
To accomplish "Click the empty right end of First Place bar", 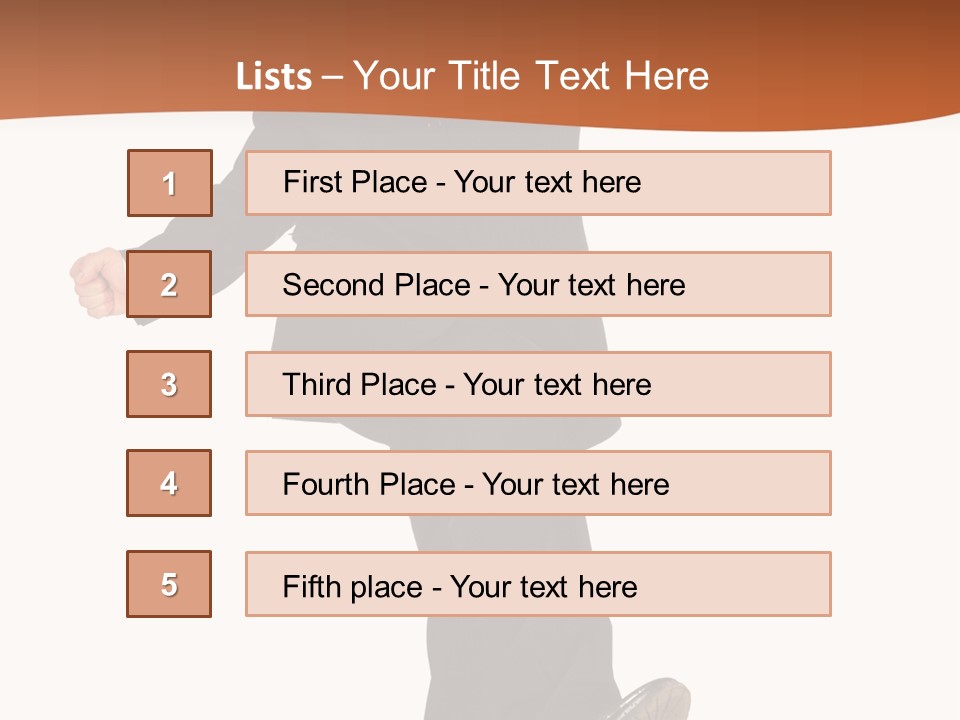I will pyautogui.click(x=735, y=183).
